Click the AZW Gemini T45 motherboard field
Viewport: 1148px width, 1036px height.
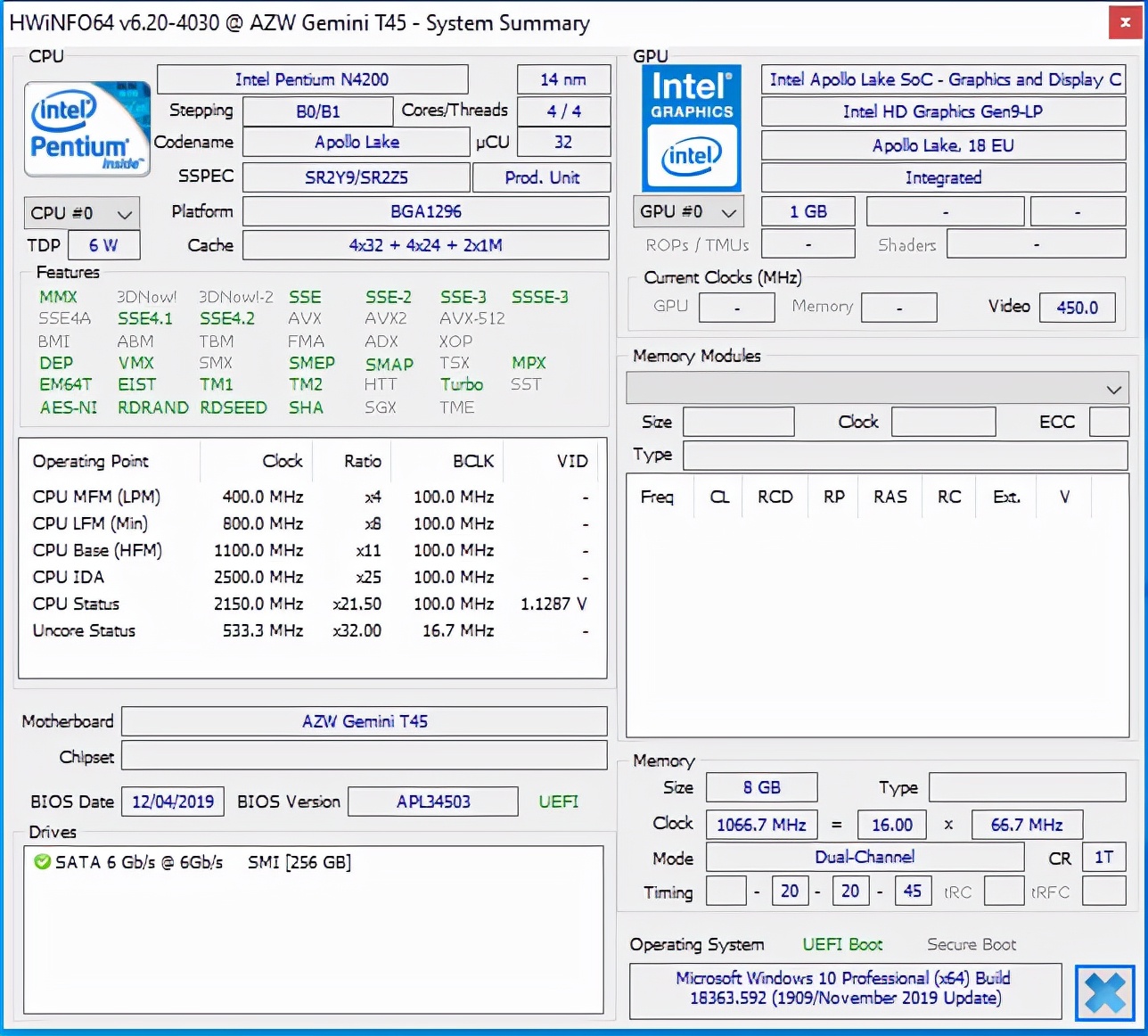pos(364,721)
